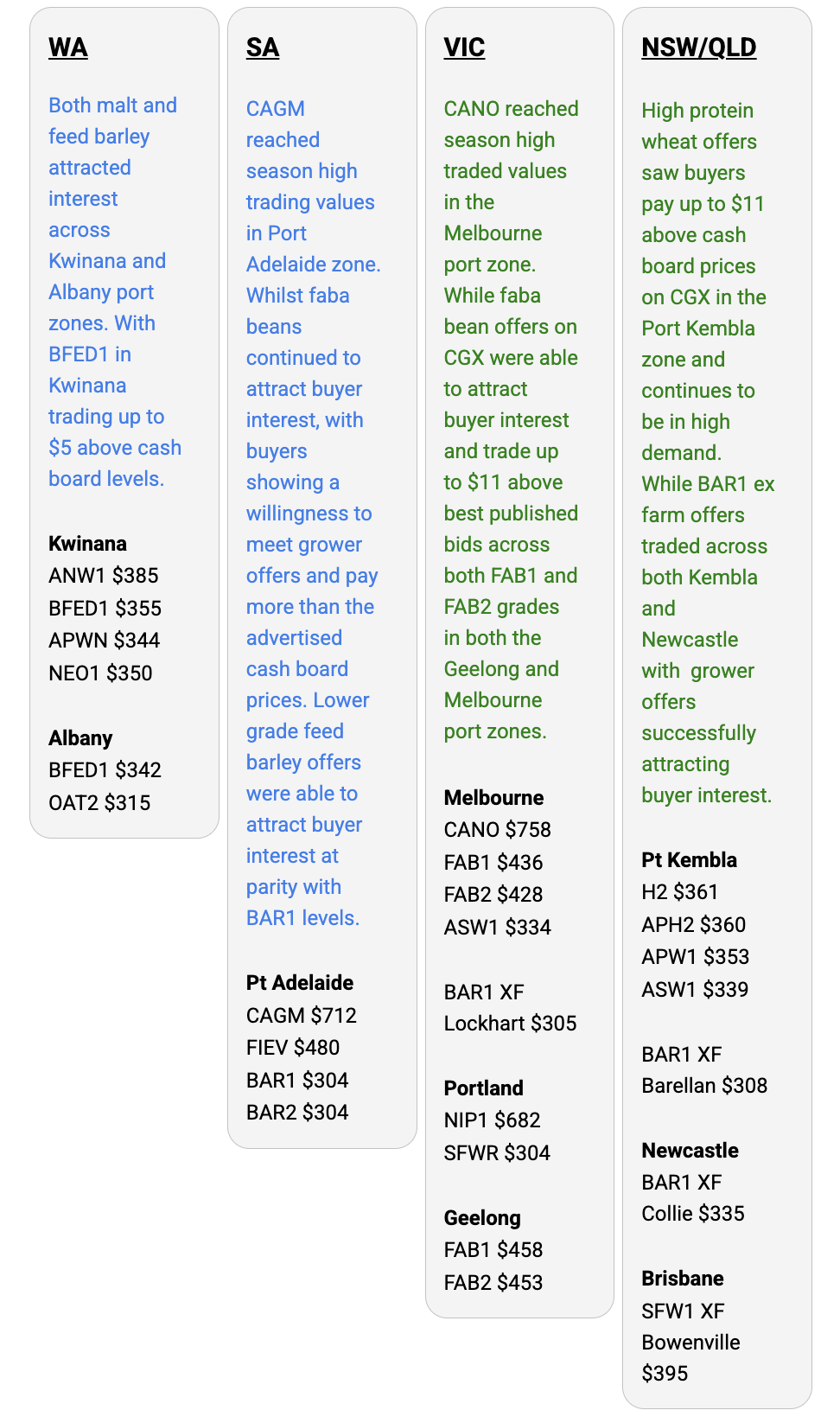Viewport: 840px width, 1423px height.
Task: Click the VIC CANO summary paragraph
Action: tap(510, 420)
